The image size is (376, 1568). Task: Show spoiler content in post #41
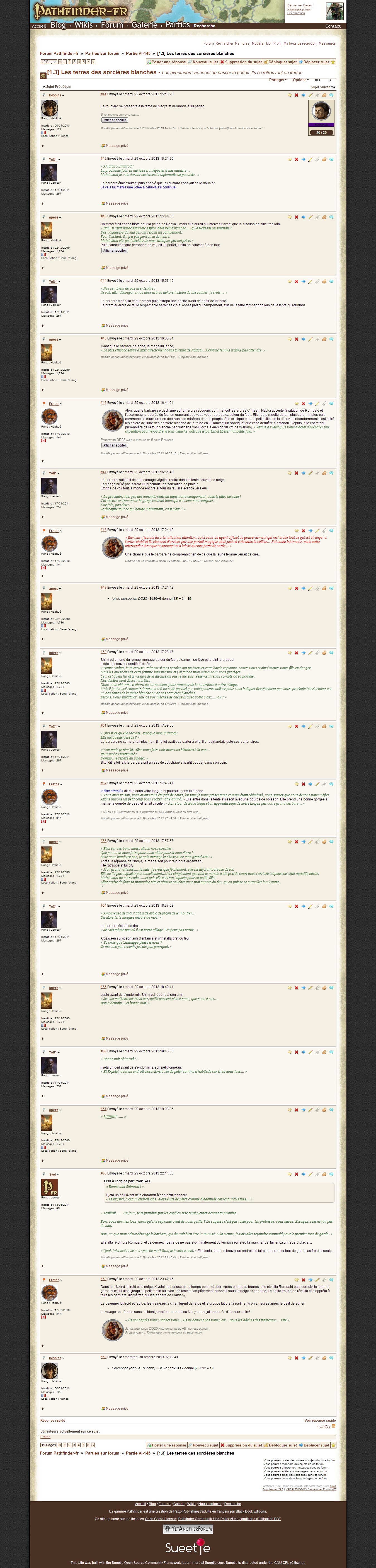(x=114, y=120)
